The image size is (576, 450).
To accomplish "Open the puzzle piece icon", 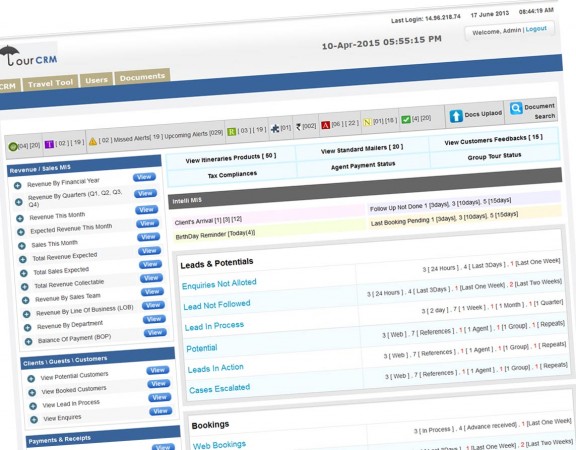I will click(275, 129).
